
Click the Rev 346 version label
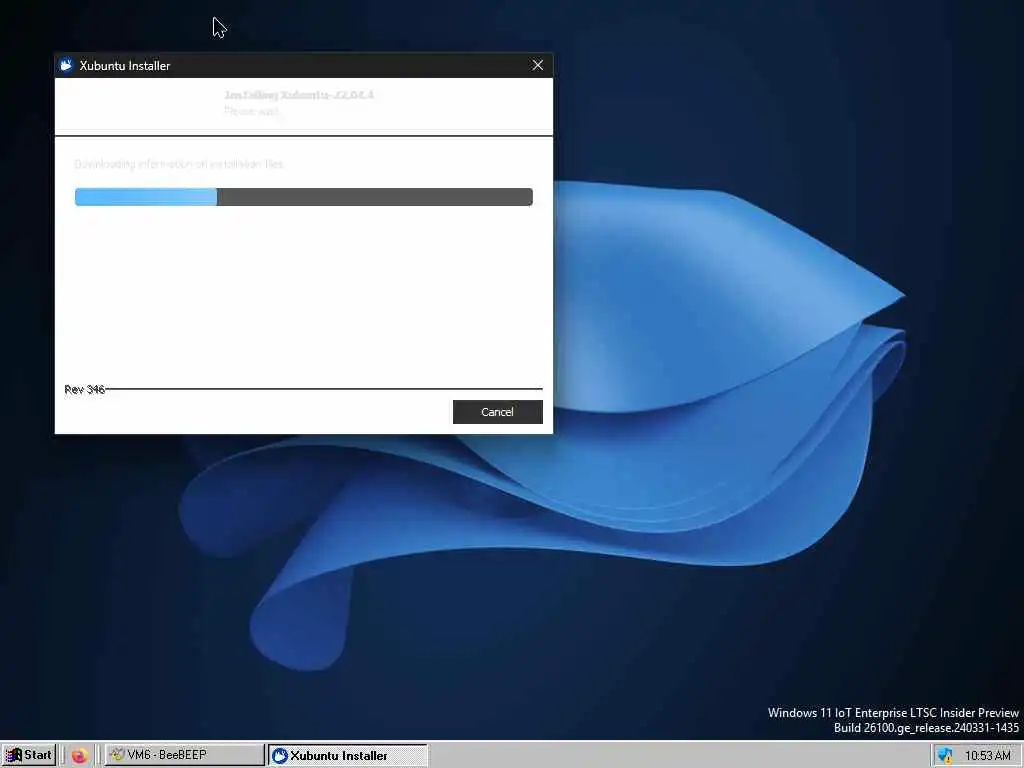click(84, 389)
